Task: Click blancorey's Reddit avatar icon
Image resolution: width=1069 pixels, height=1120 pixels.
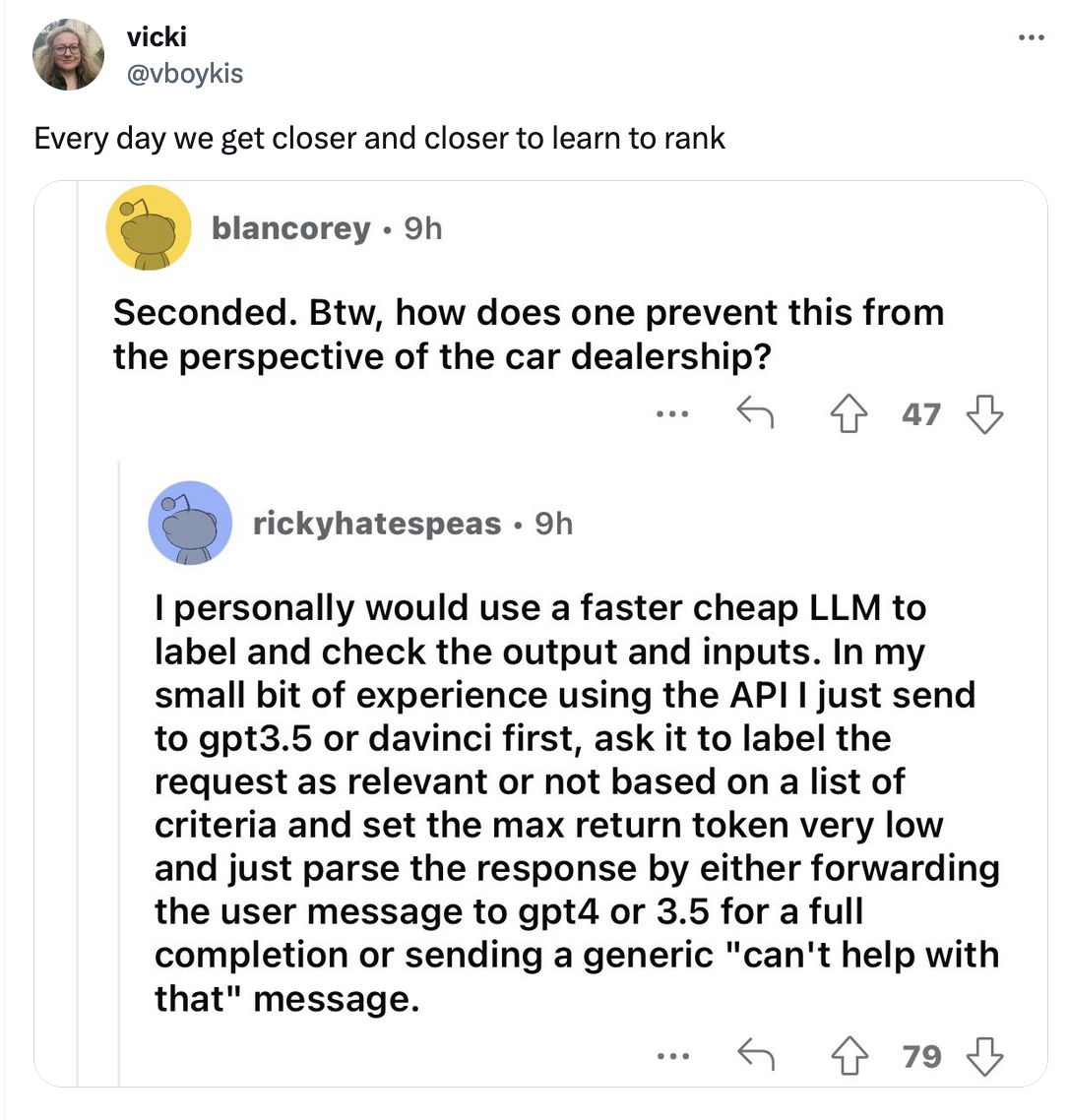Action: tap(148, 228)
